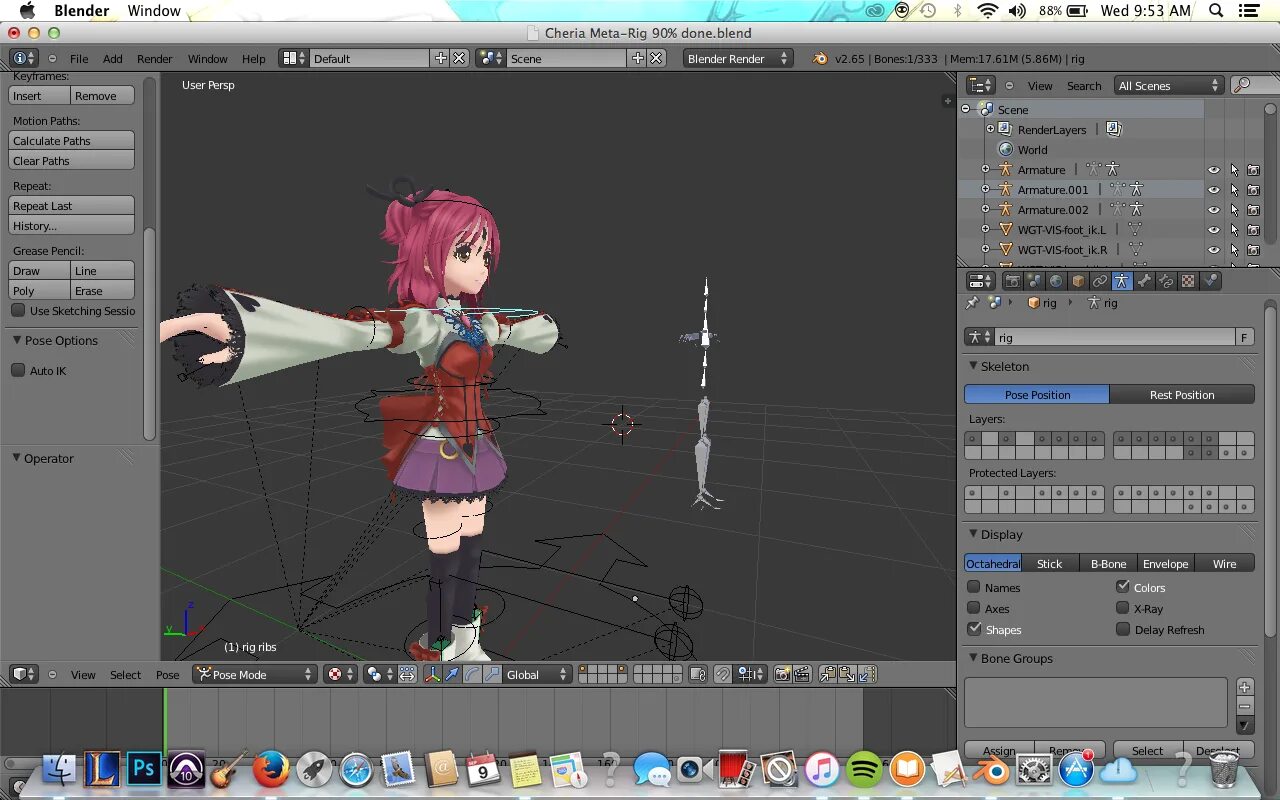Click the paste pose icon in header

pyautogui.click(x=846, y=675)
